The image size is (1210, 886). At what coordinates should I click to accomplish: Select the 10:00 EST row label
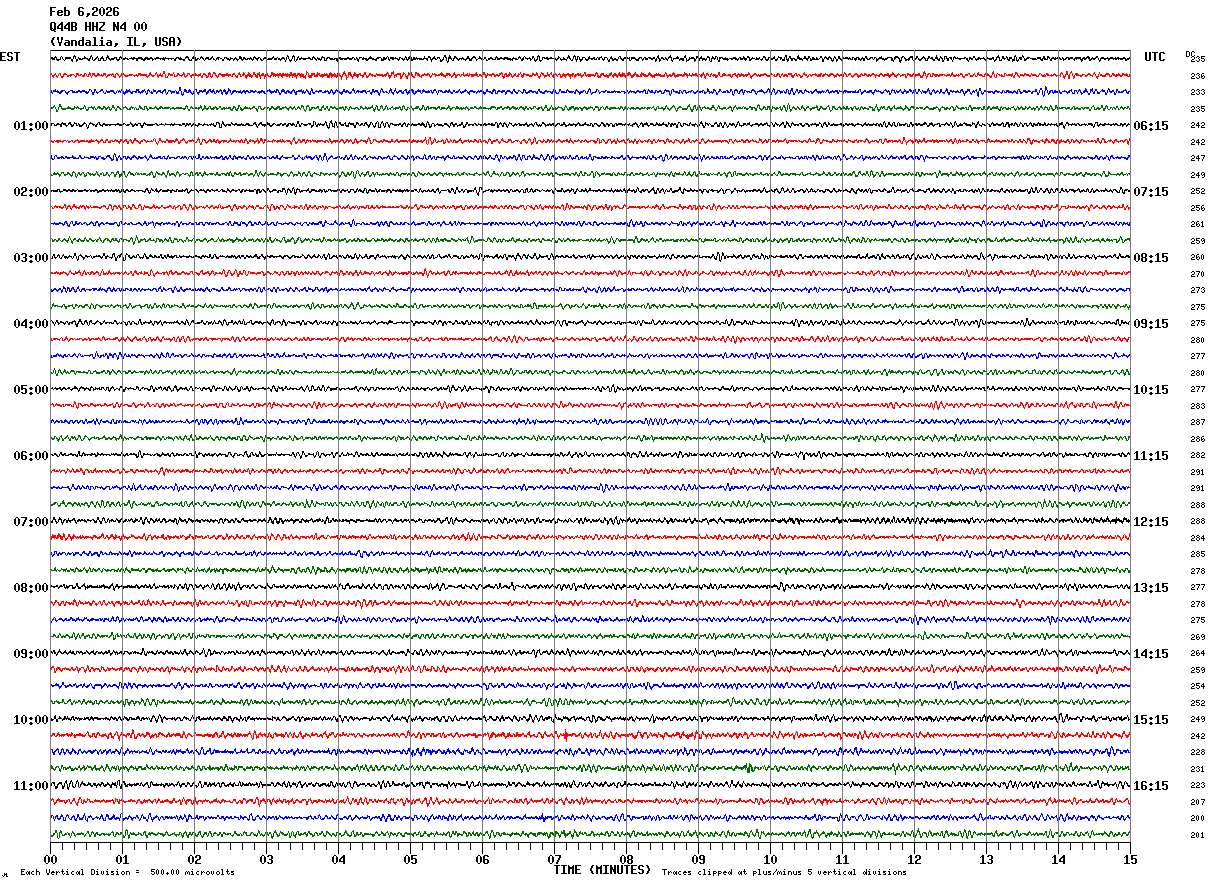(31, 720)
